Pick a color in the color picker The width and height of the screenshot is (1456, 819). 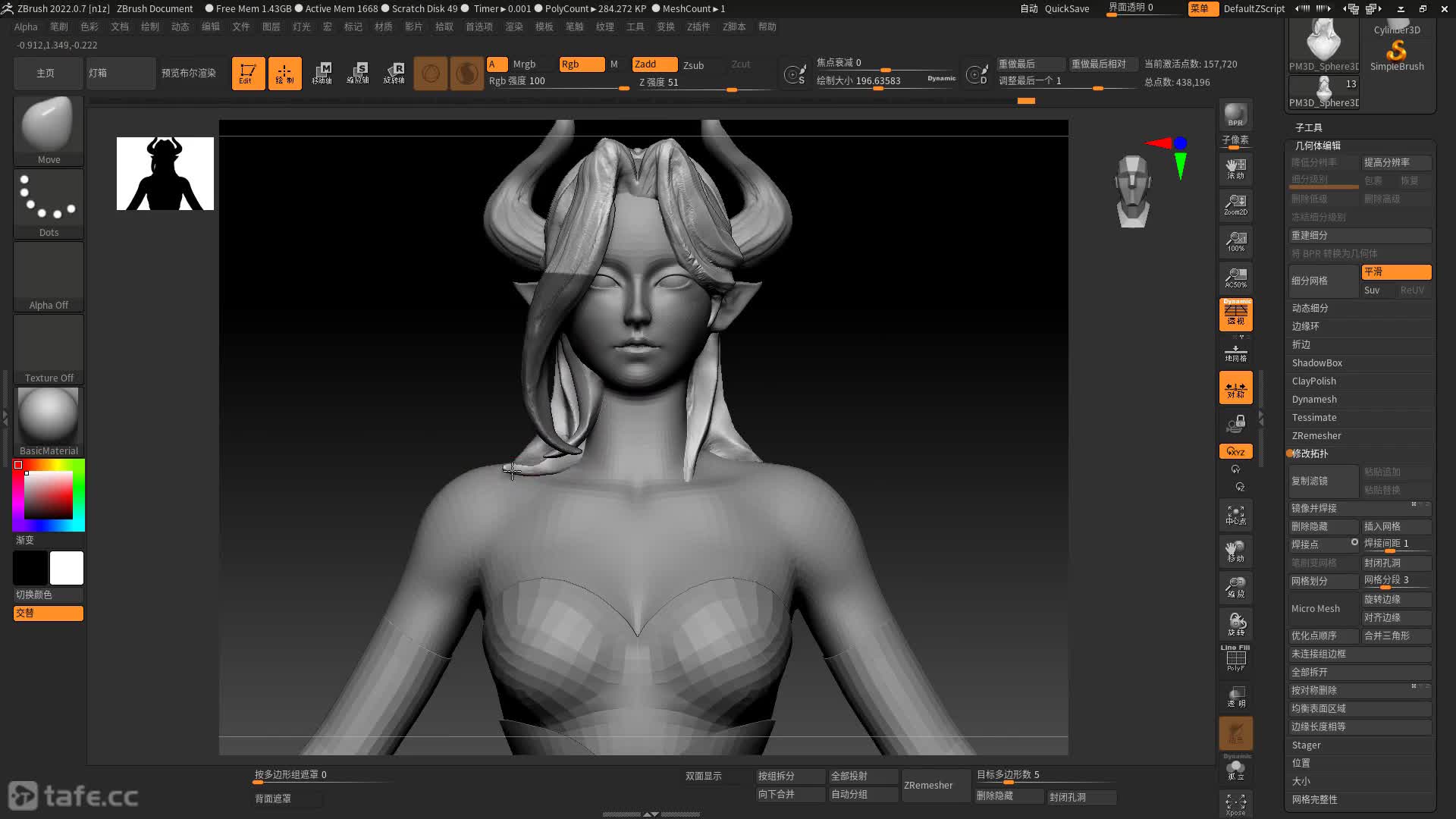(49, 494)
